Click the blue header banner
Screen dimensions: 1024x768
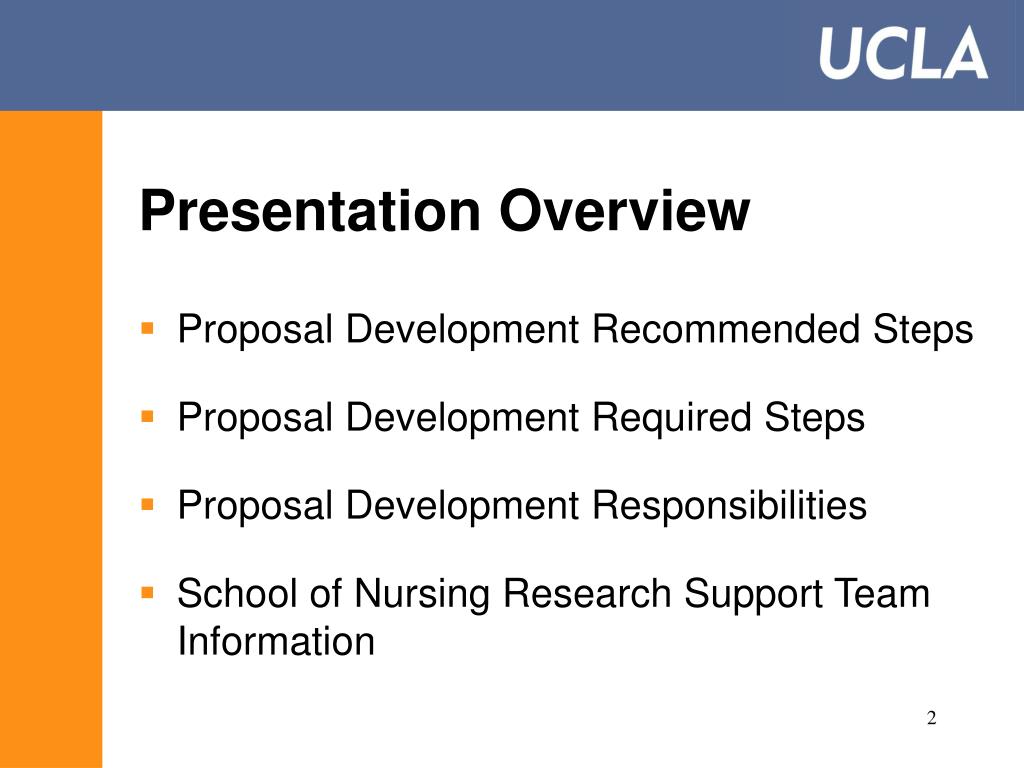(512, 55)
